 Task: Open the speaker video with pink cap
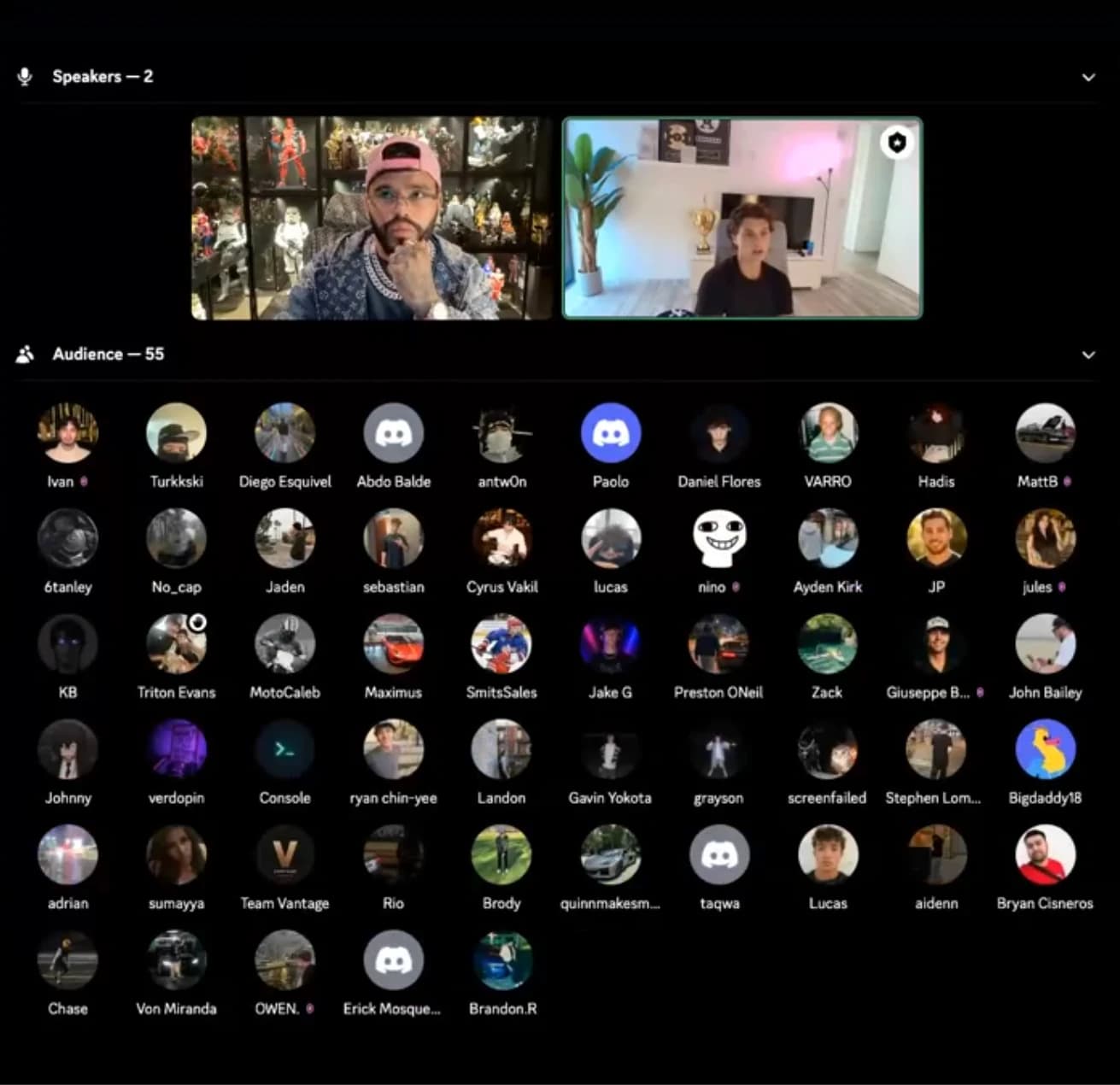coord(372,218)
